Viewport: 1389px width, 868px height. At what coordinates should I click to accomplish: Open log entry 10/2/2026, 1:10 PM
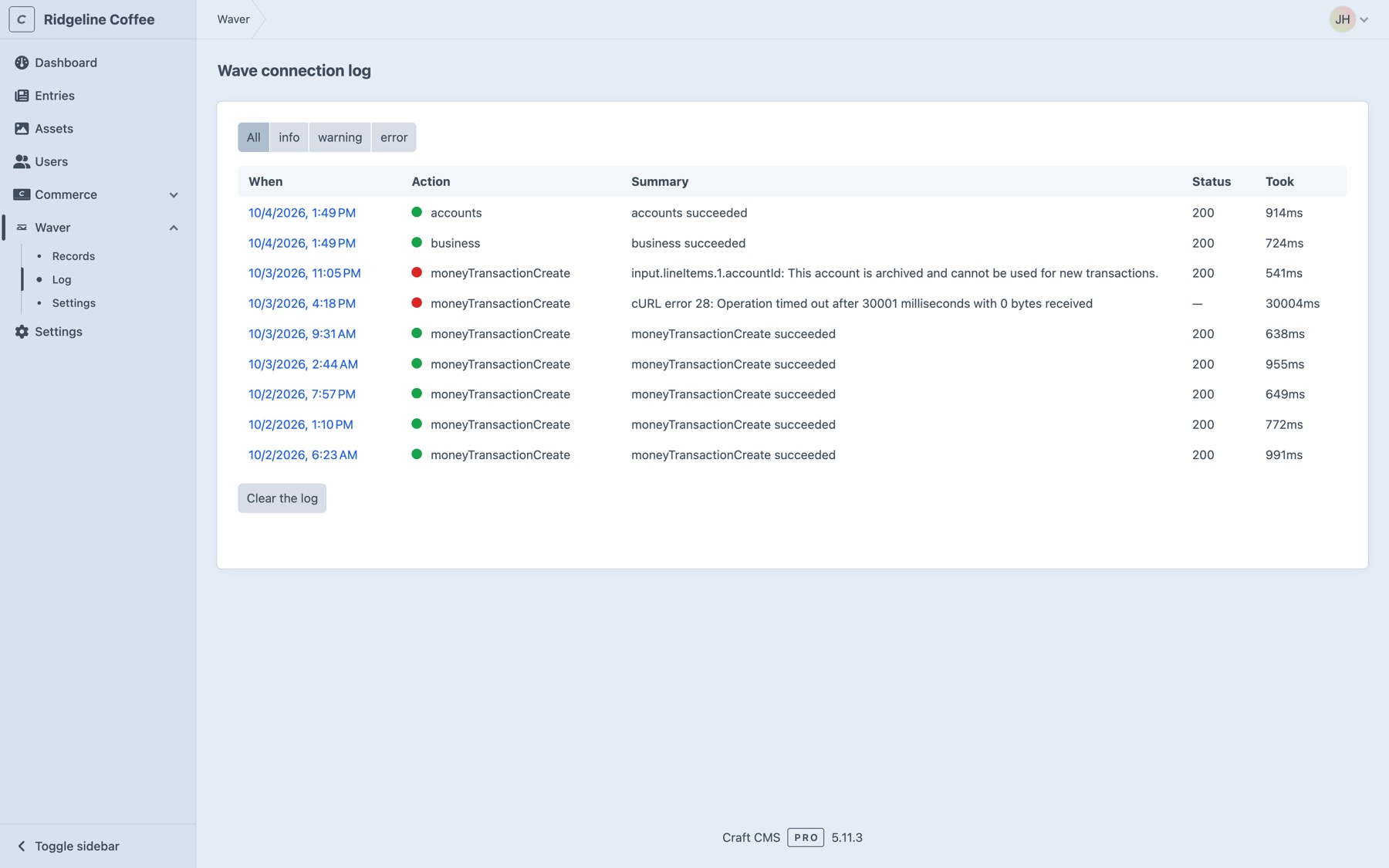click(x=300, y=424)
